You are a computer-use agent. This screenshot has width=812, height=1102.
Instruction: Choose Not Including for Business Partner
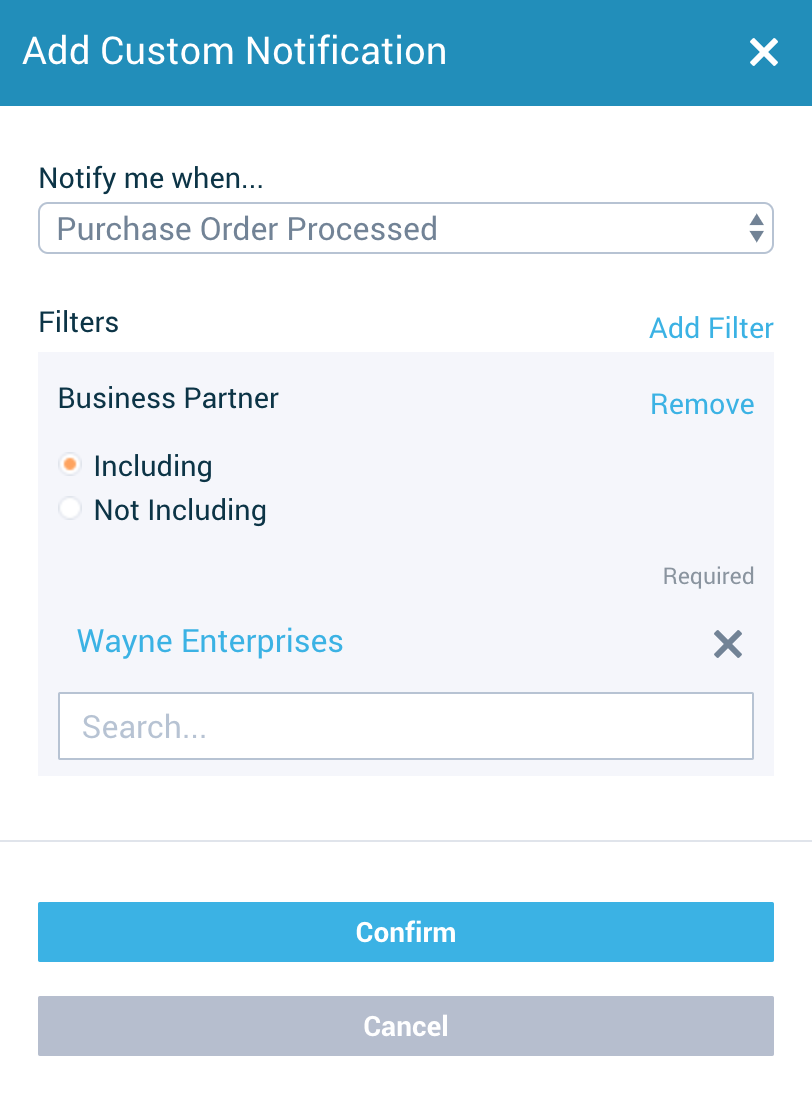point(70,508)
